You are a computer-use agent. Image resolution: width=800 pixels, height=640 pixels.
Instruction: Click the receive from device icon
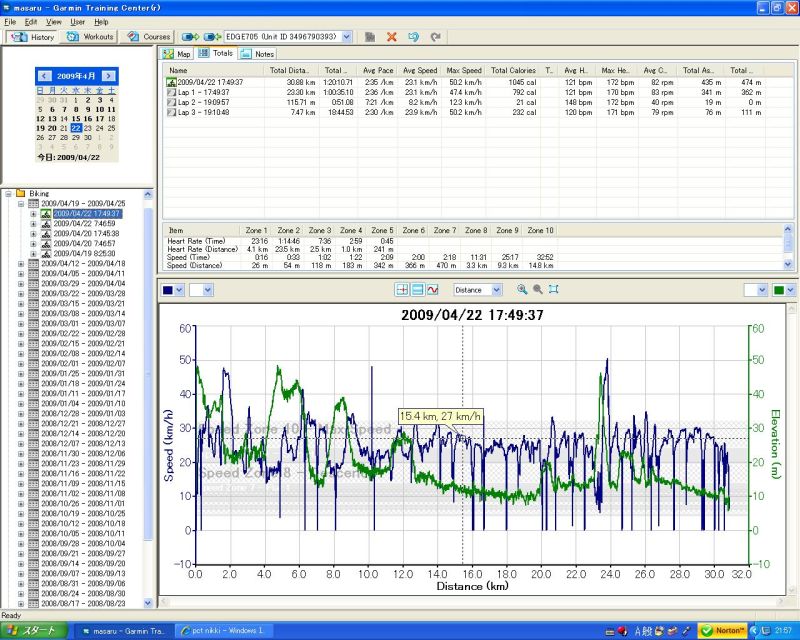211,37
